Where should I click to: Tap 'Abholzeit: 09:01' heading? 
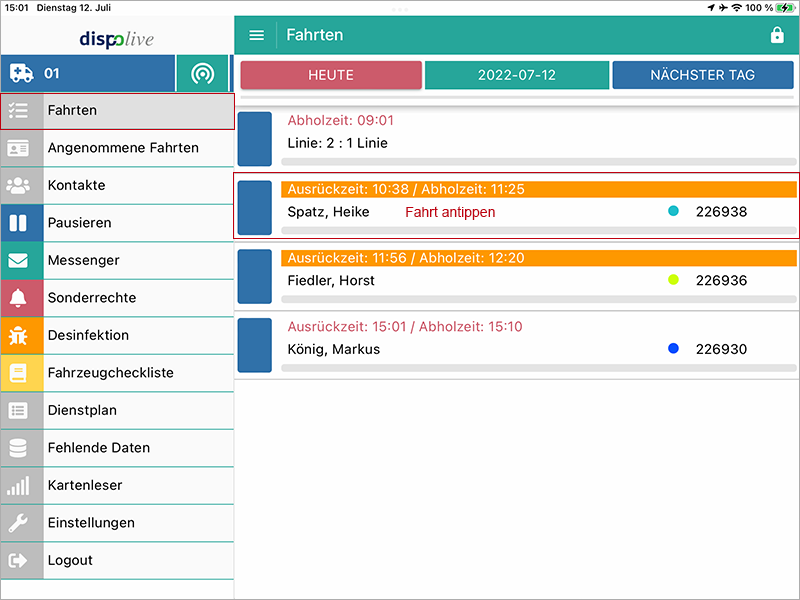click(340, 120)
